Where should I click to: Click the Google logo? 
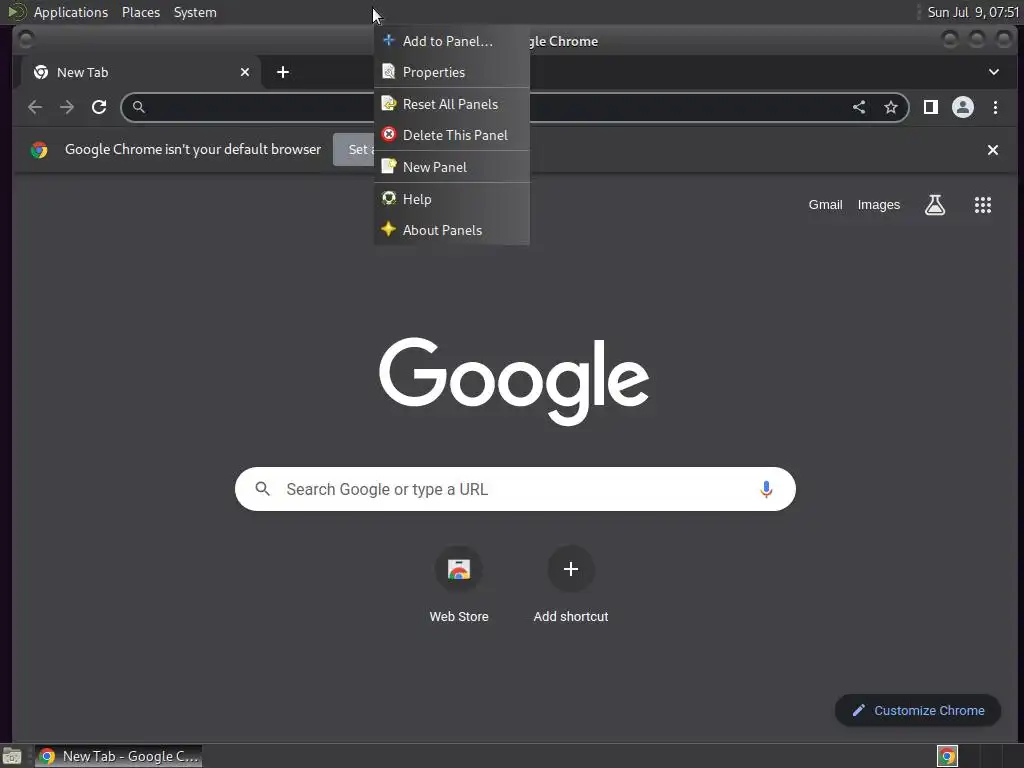pos(514,381)
